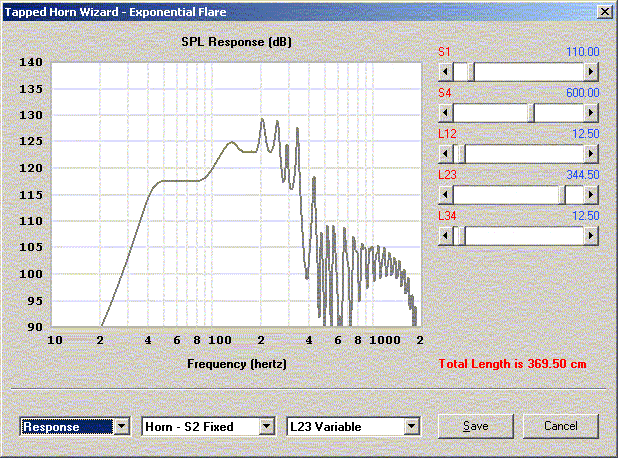The image size is (618, 458).
Task: Click the S1 value 110.00
Action: pyautogui.click(x=583, y=52)
